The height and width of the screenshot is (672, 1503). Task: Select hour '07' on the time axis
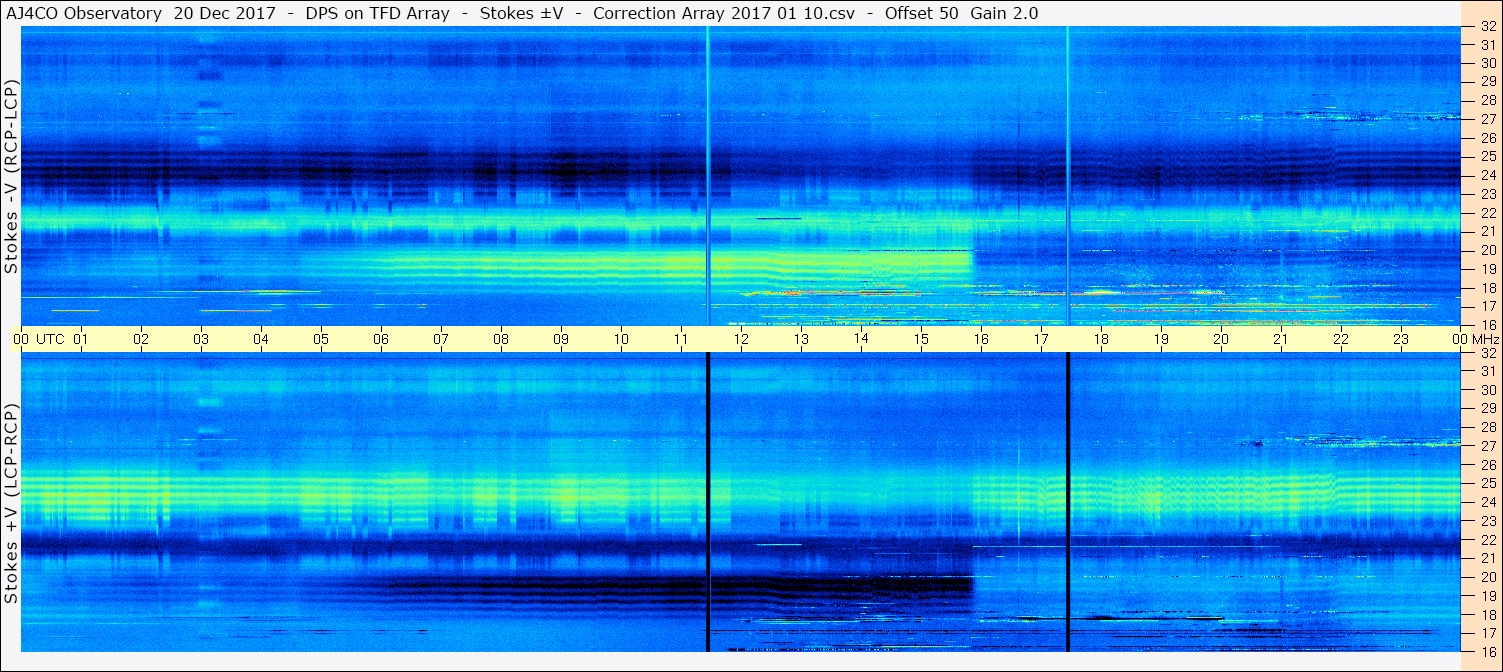[x=441, y=339]
